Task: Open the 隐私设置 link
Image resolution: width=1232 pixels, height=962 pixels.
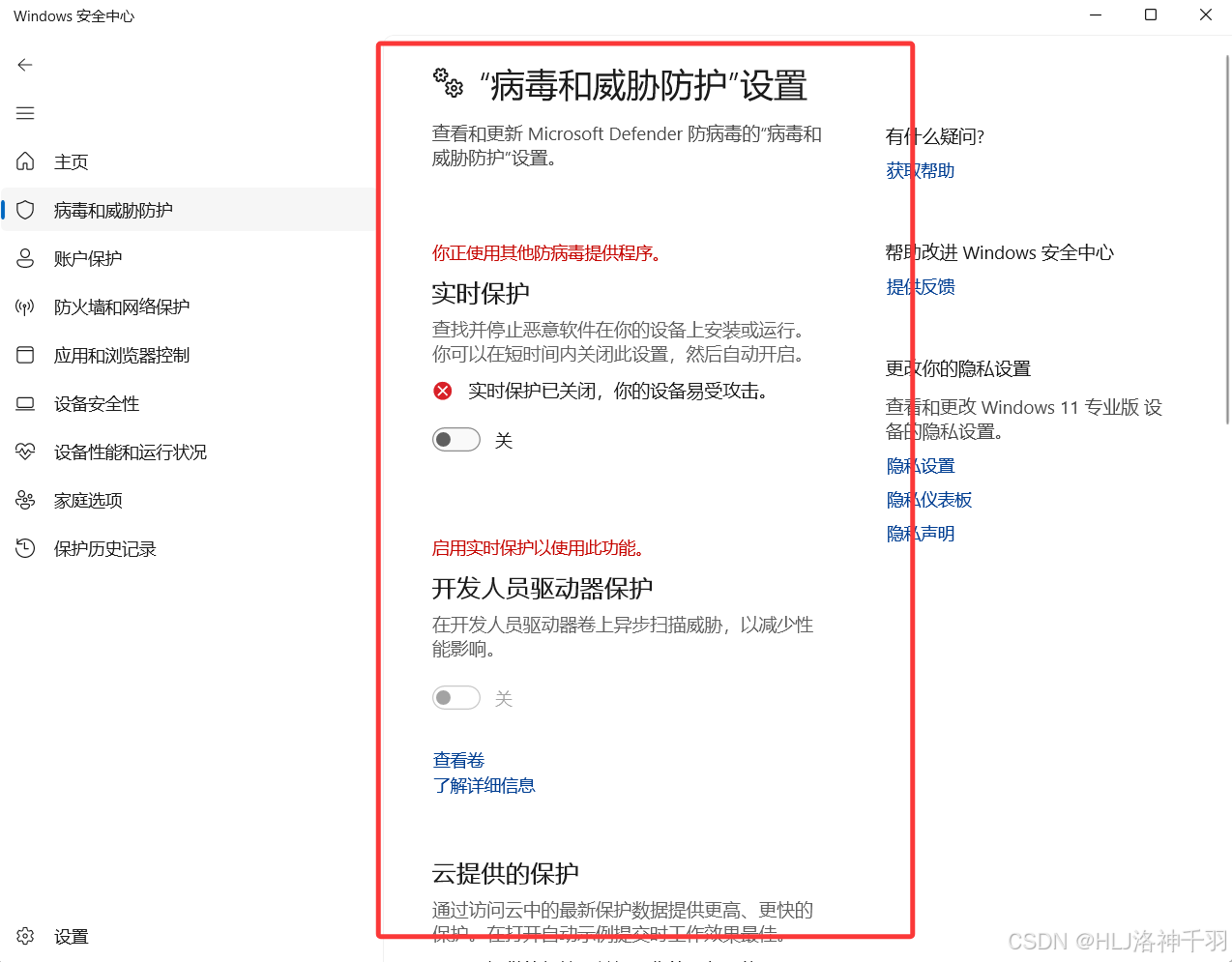Action: pos(920,465)
